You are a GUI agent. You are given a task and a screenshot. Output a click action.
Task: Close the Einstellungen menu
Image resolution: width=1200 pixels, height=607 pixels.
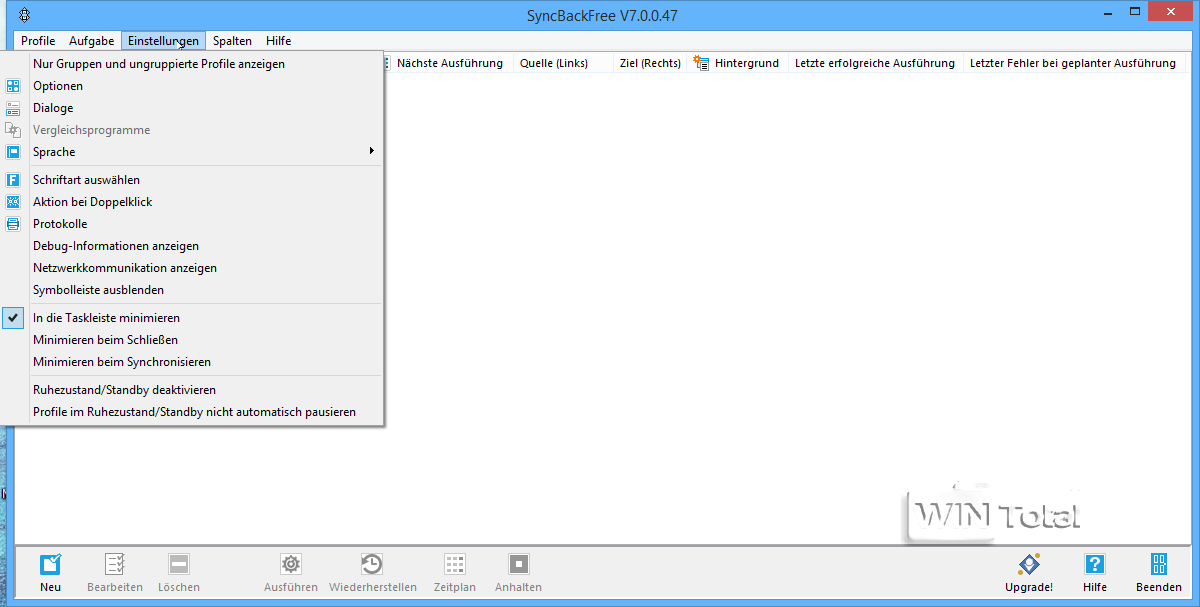coord(163,41)
